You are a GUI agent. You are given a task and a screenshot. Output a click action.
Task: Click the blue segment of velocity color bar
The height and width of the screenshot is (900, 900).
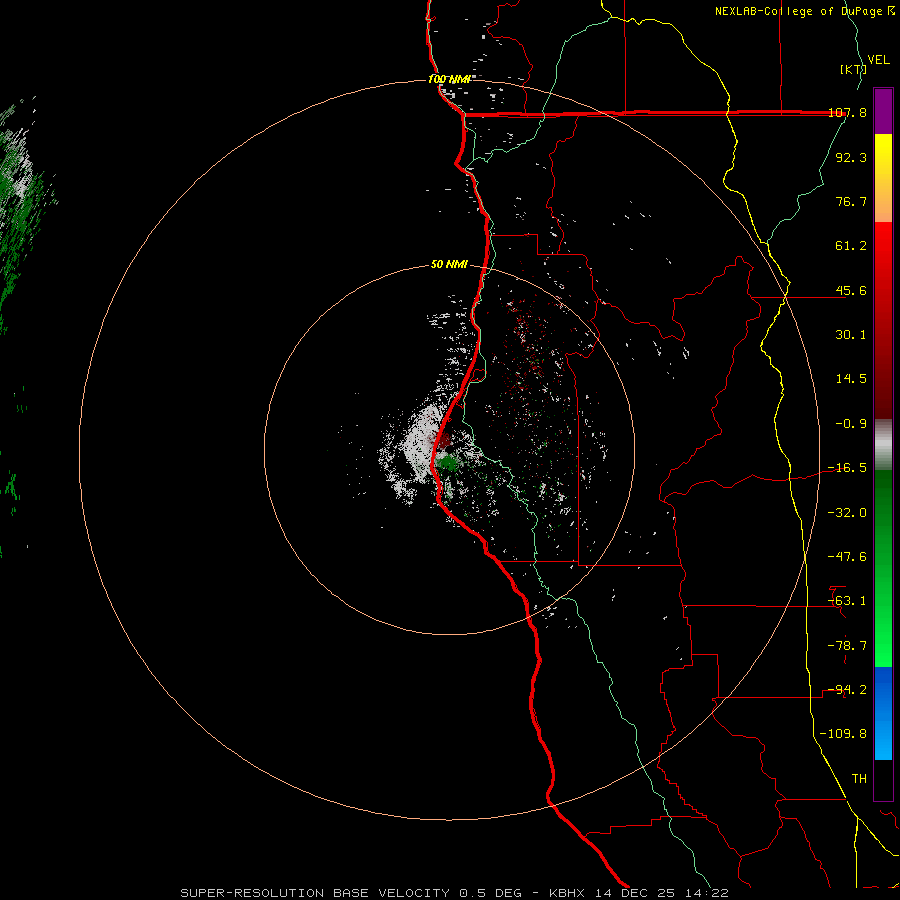[883, 713]
